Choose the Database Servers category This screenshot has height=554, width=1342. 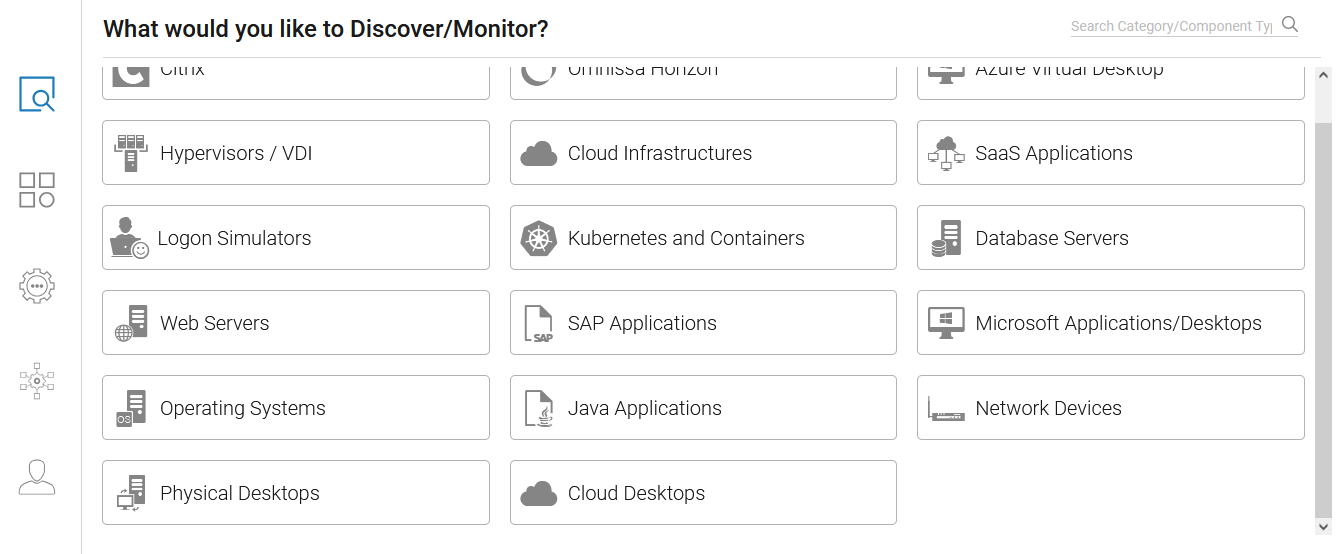(1111, 238)
